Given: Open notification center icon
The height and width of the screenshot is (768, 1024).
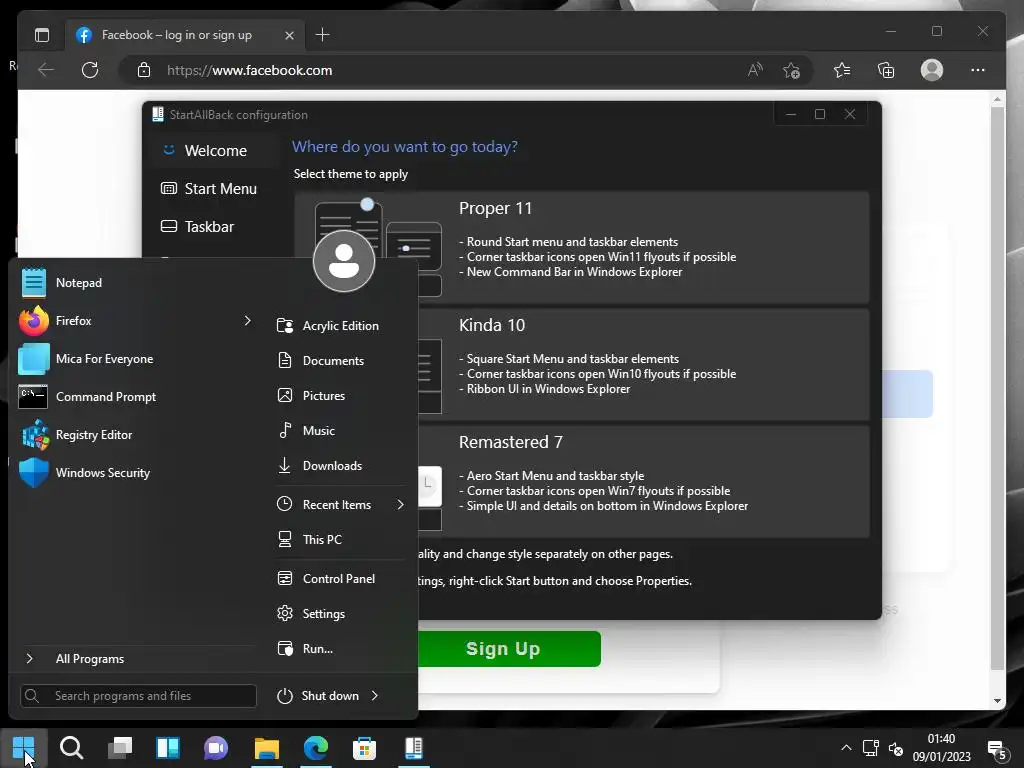Looking at the screenshot, I should point(997,749).
